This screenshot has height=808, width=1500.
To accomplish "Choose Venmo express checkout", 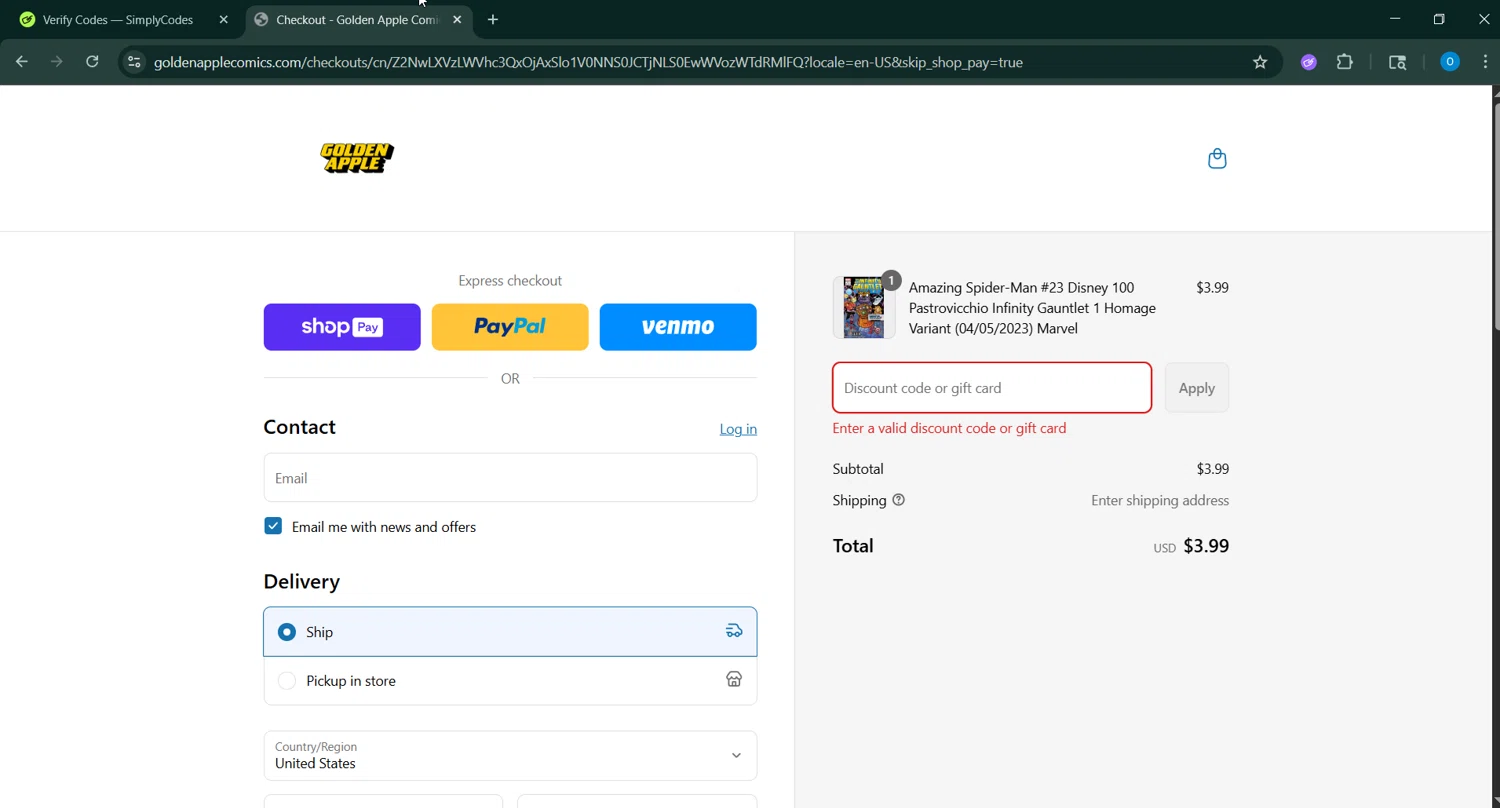I will 678,327.
